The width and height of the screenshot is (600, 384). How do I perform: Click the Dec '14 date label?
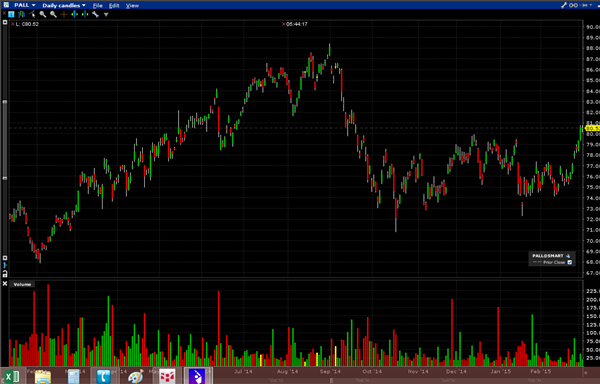click(x=456, y=371)
